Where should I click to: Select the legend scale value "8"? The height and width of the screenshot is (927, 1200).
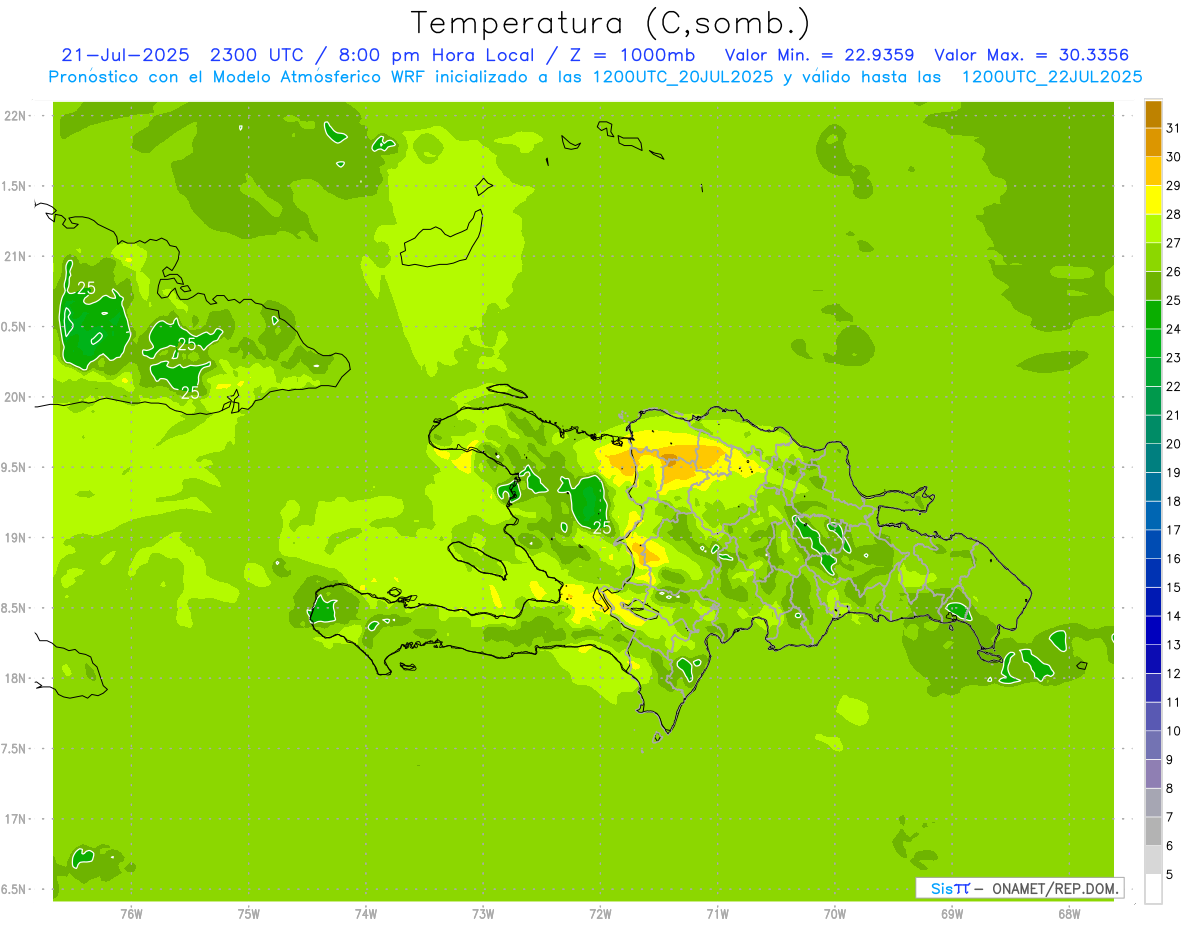(1170, 789)
